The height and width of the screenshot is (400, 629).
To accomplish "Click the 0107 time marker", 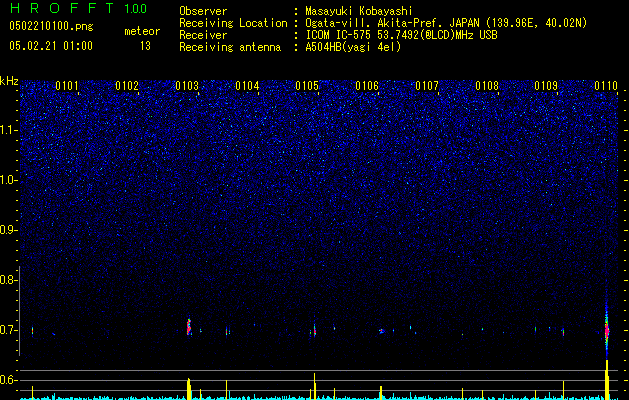I will click(427, 86).
